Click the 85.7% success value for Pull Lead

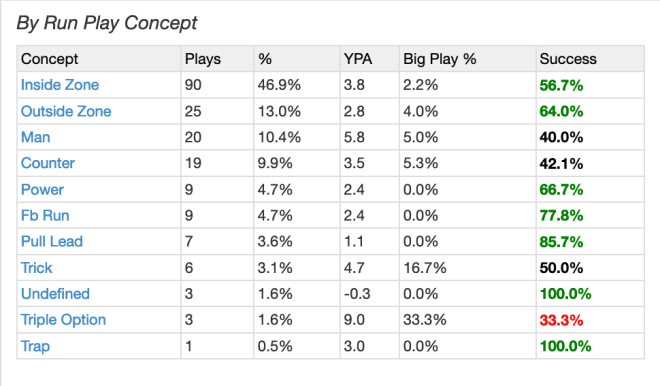[561, 242]
